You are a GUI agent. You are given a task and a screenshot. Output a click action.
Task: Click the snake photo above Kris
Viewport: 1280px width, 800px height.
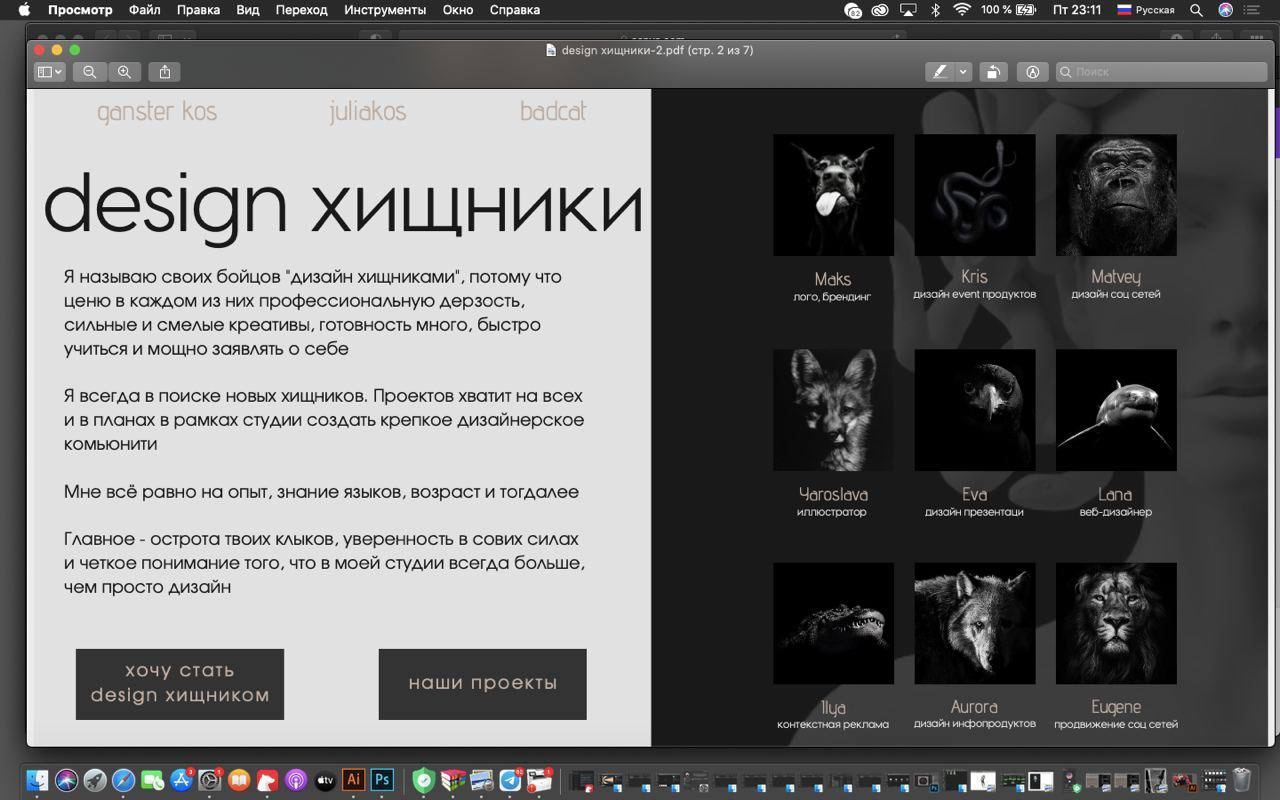[x=975, y=195]
